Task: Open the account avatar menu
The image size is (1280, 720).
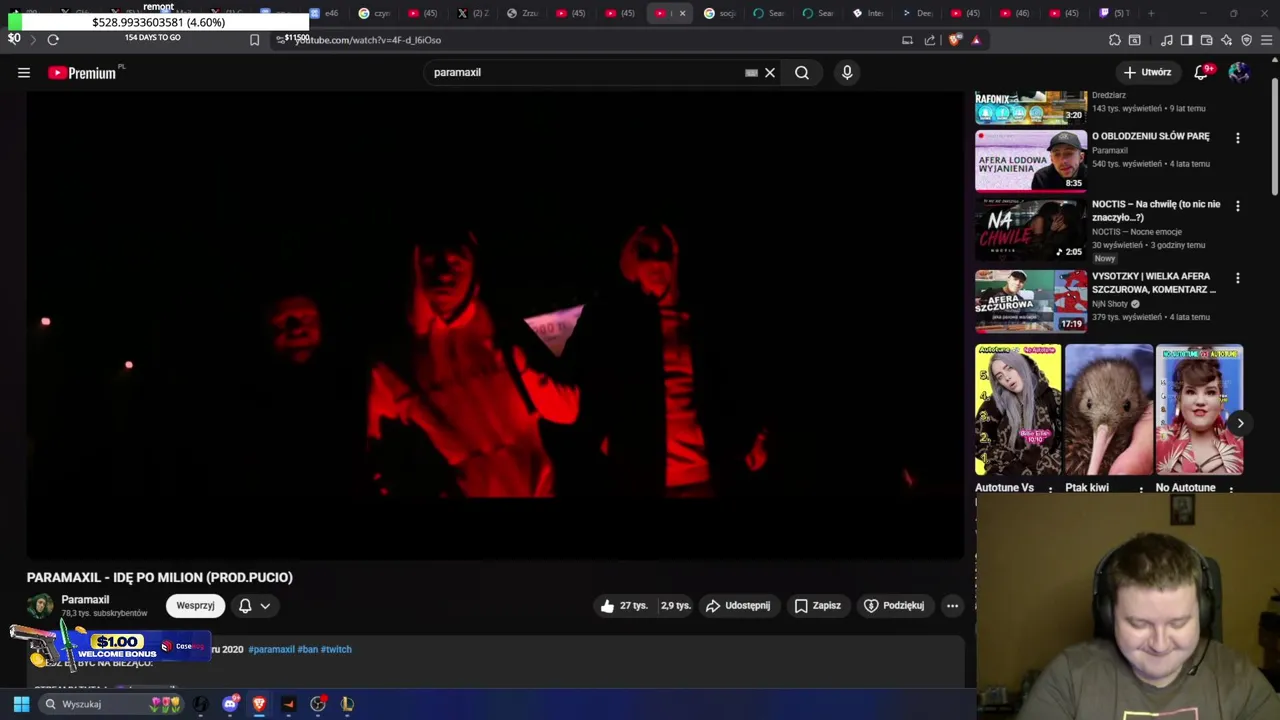Action: click(x=1239, y=72)
